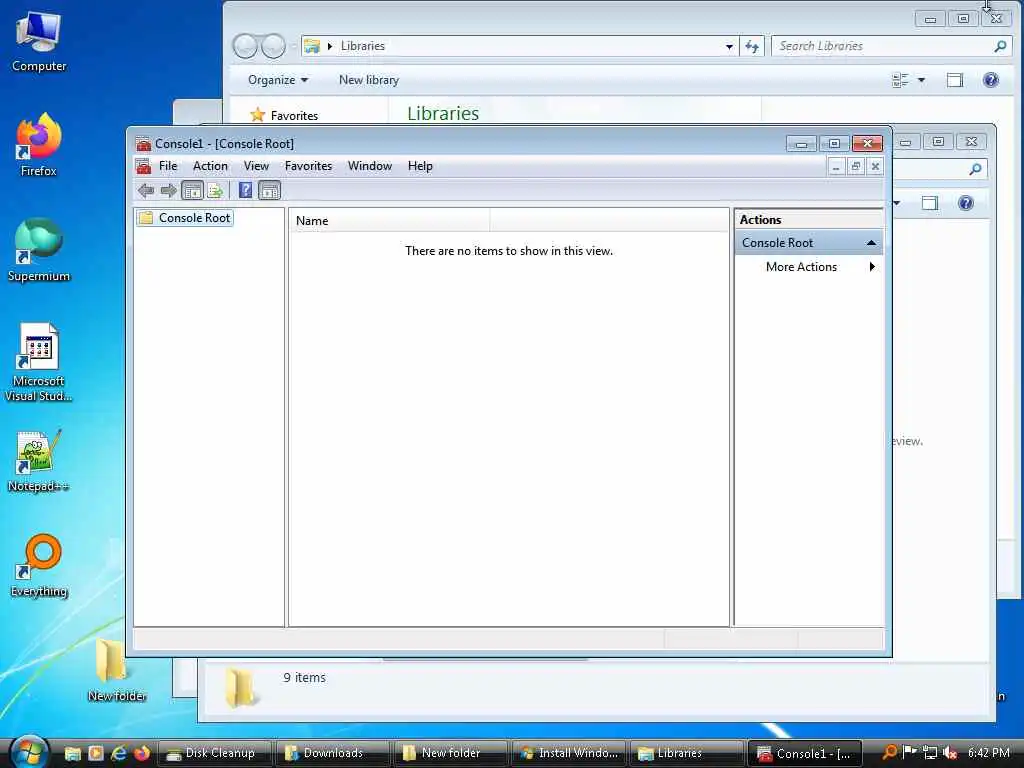Click the Explorer quick launch taskbar icon

tap(72, 753)
